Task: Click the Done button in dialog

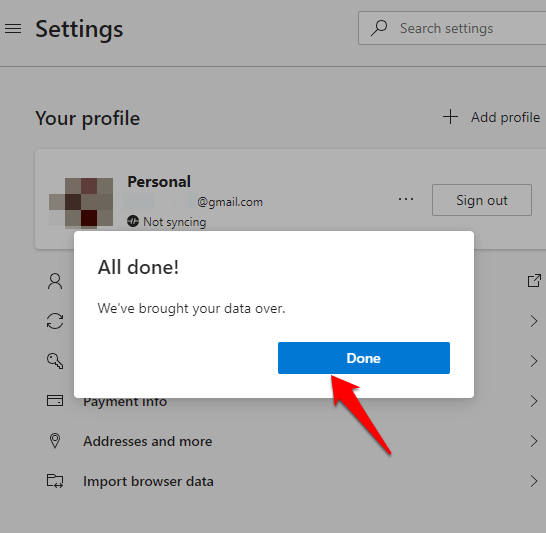Action: pos(364,358)
